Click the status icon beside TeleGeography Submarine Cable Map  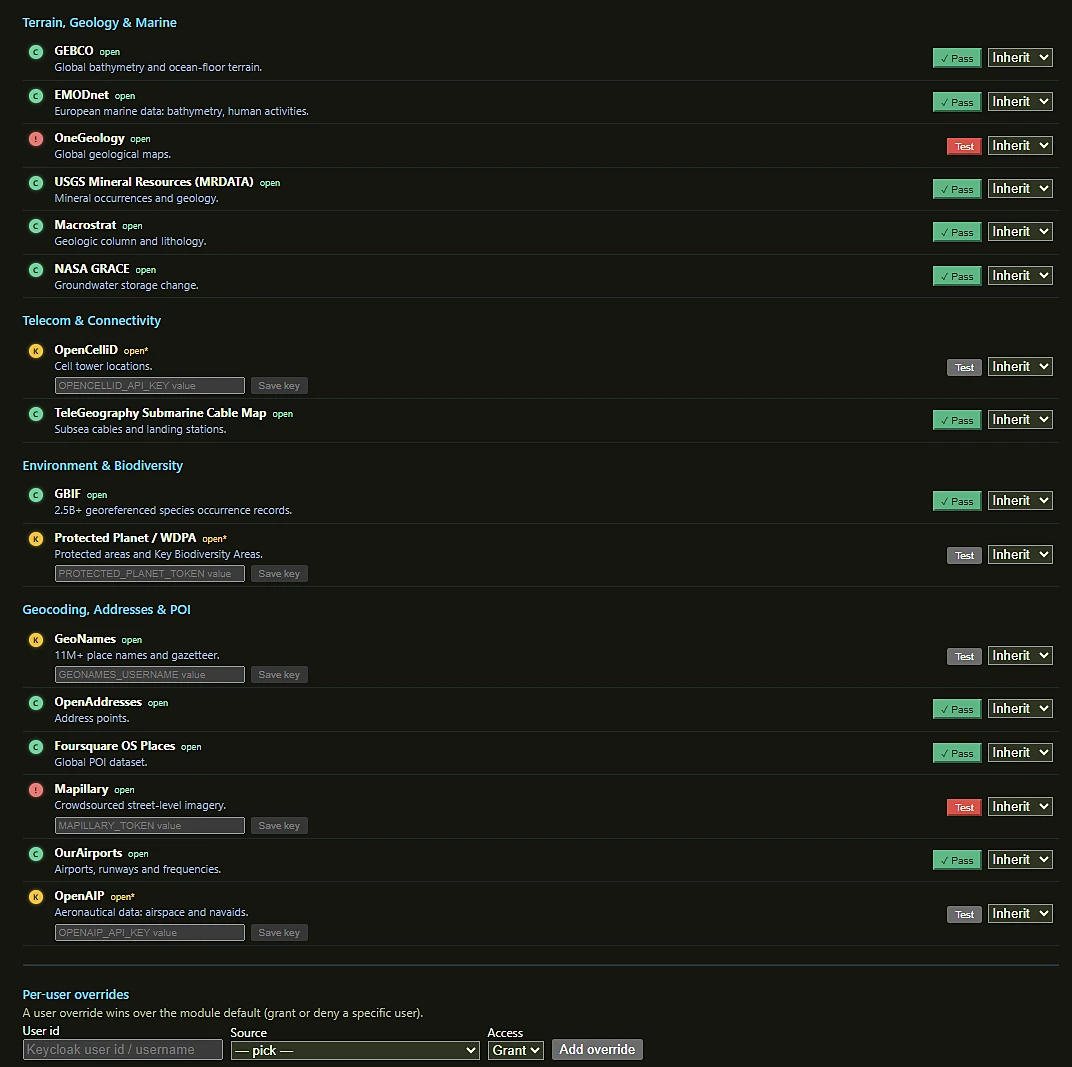(x=36, y=414)
